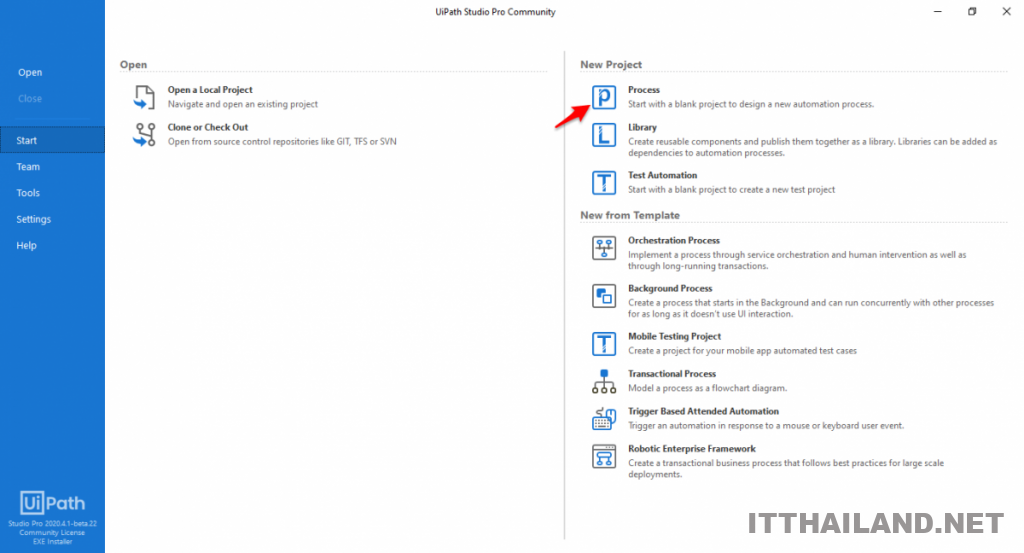Click the Trigger Based Attended Automation icon
Image resolution: width=1024 pixels, height=553 pixels.
tap(604, 419)
